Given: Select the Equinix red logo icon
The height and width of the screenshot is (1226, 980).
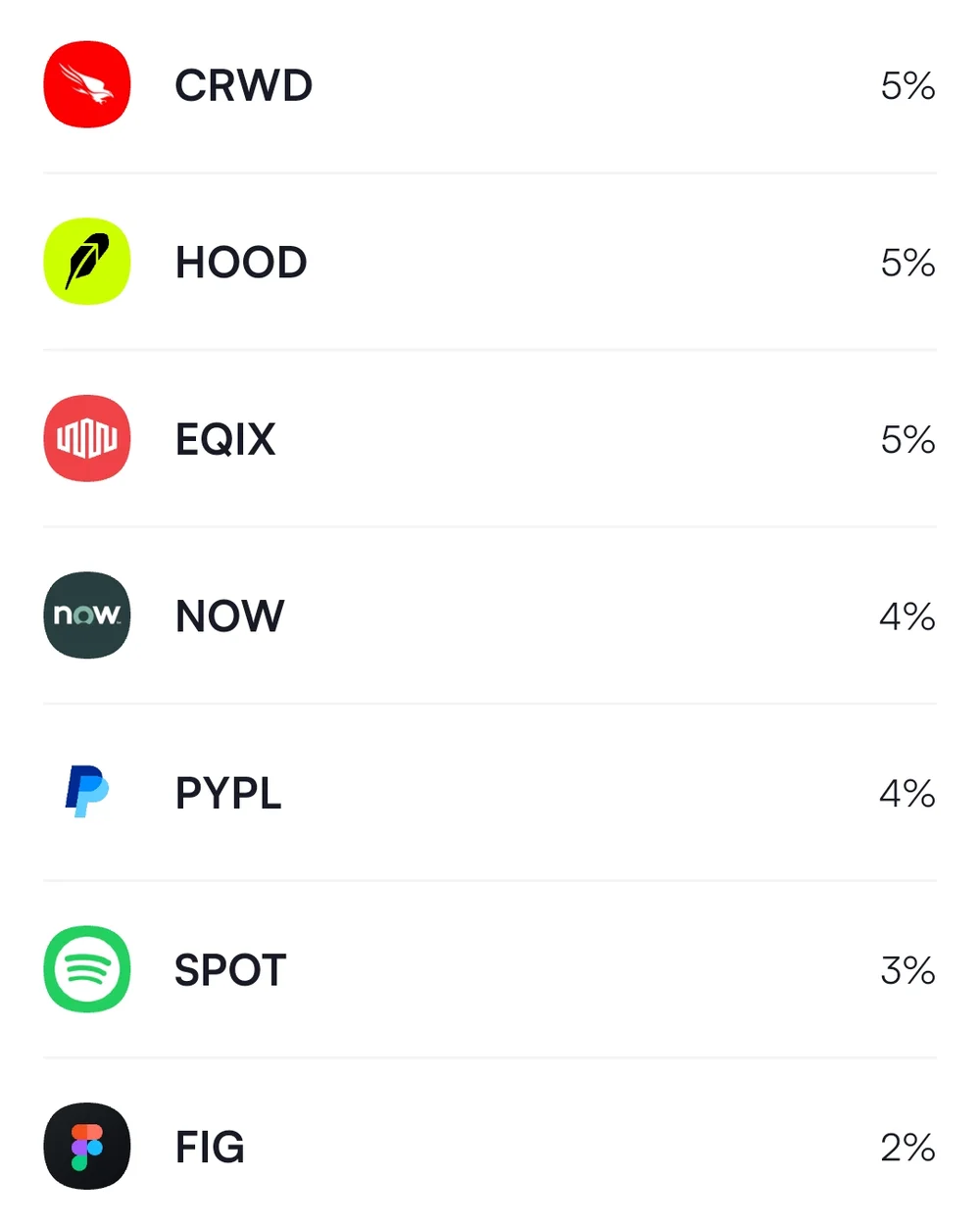Looking at the screenshot, I should (87, 439).
